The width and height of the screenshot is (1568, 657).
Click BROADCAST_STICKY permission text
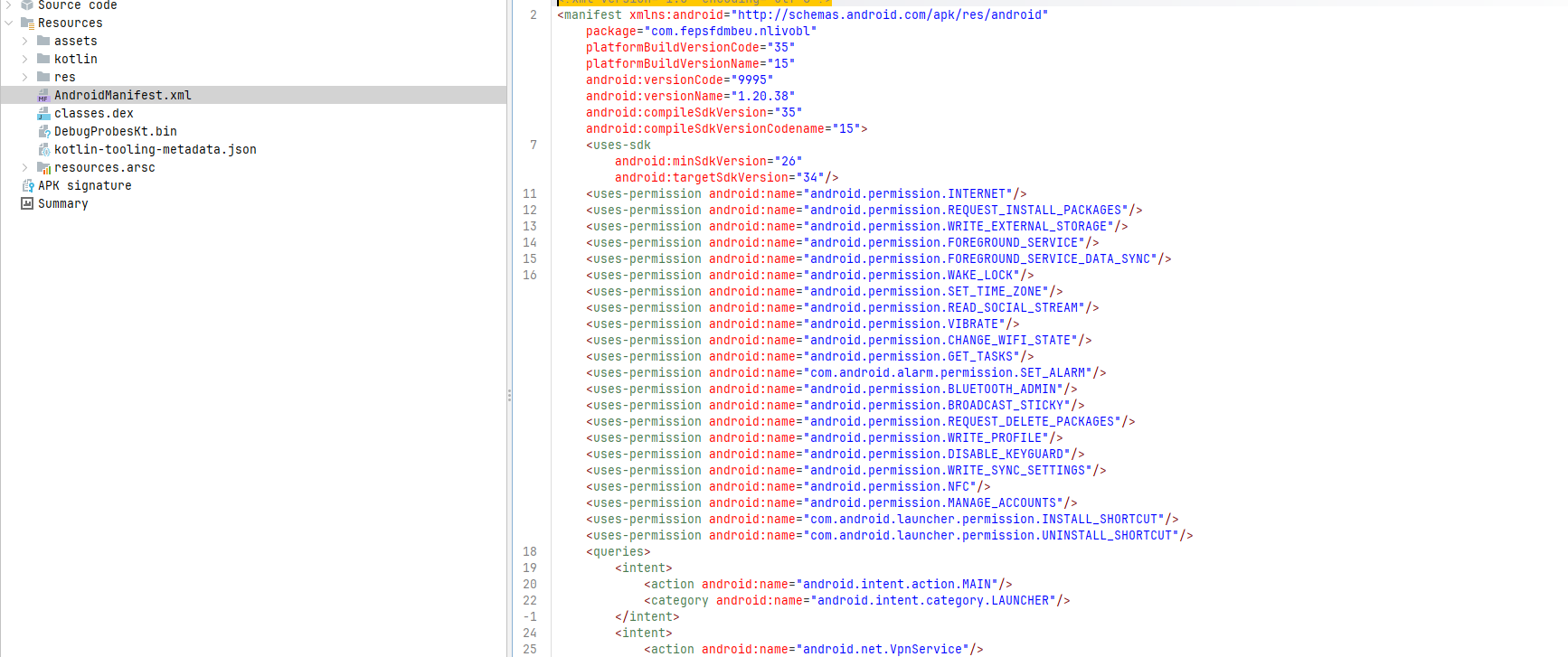[x=1006, y=405]
